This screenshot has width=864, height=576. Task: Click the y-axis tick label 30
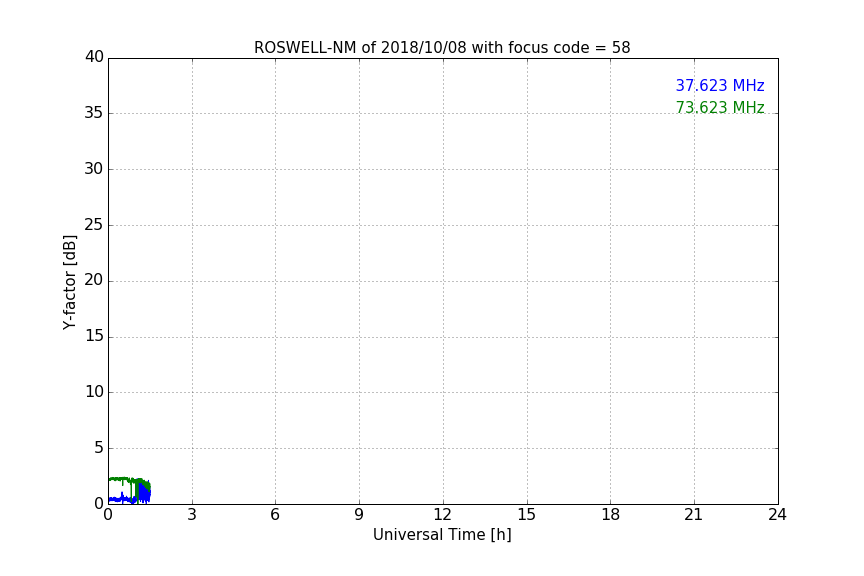point(94,169)
